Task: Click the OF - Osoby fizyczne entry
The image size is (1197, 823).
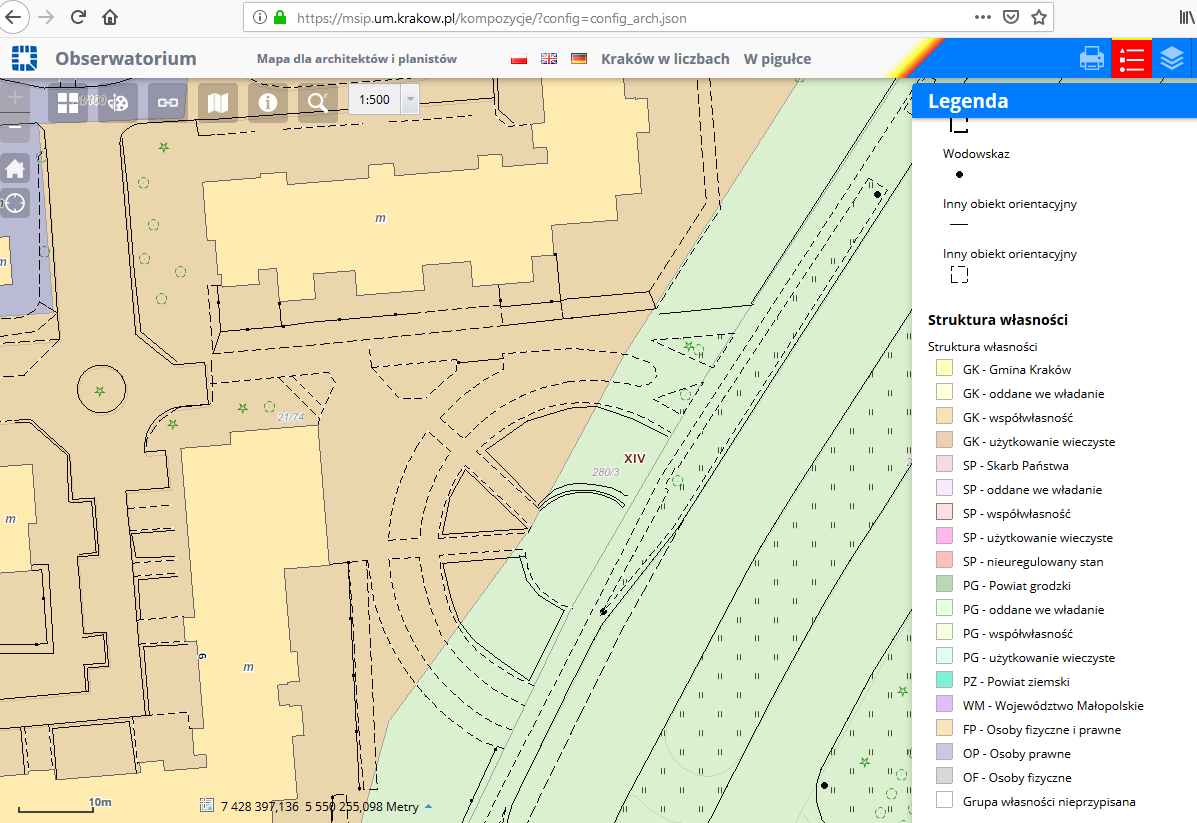Action: tap(1017, 777)
